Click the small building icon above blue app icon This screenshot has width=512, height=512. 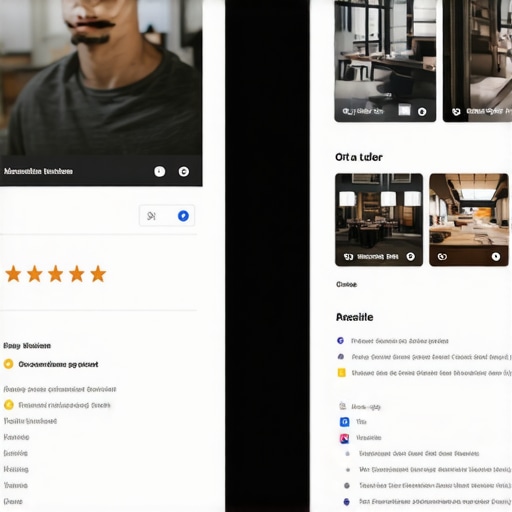point(342,406)
